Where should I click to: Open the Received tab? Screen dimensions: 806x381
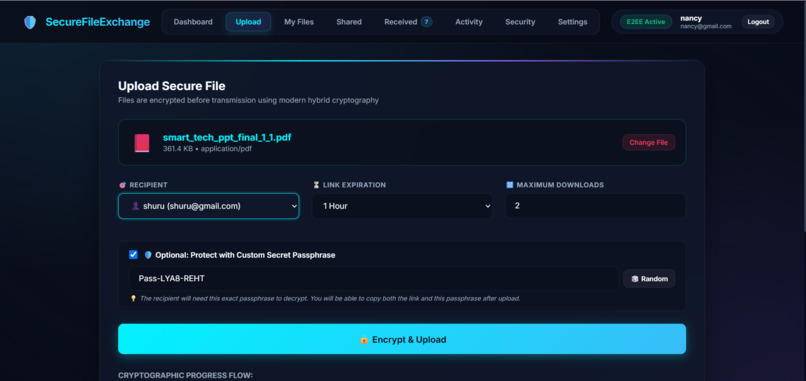tap(408, 22)
